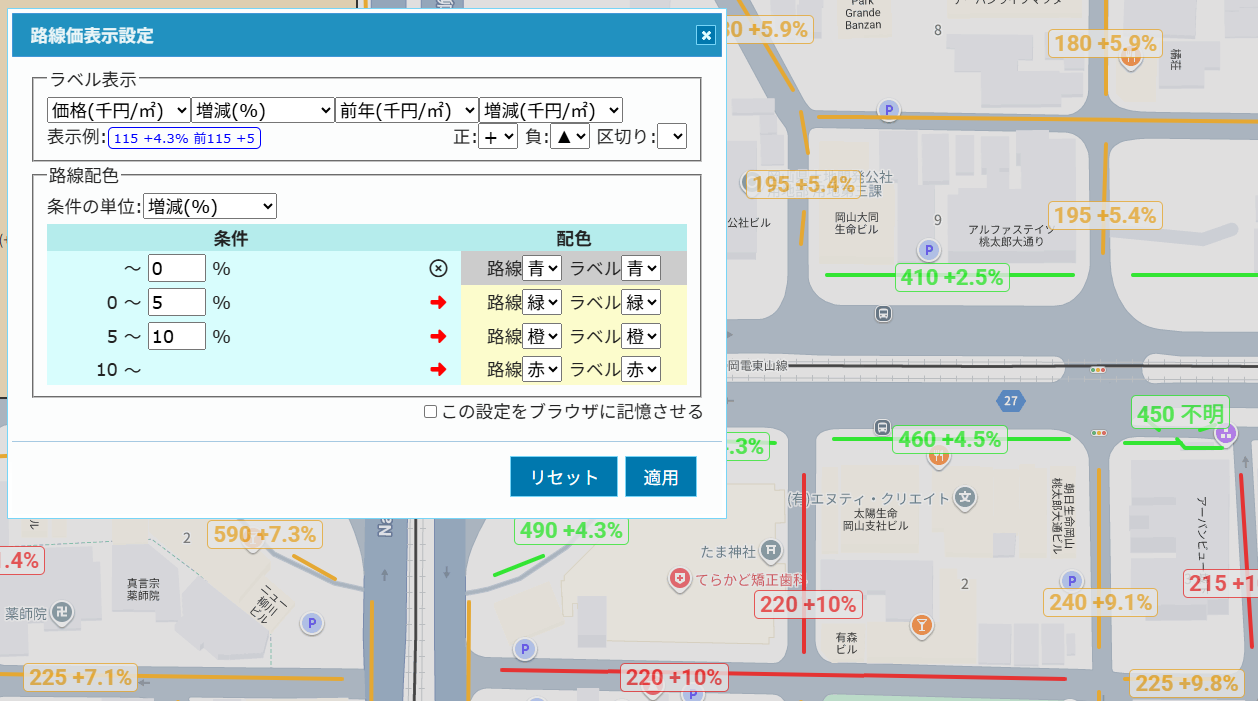Image resolution: width=1258 pixels, height=701 pixels.
Task: Close the 路線価表示設定 dialog
Action: point(706,35)
